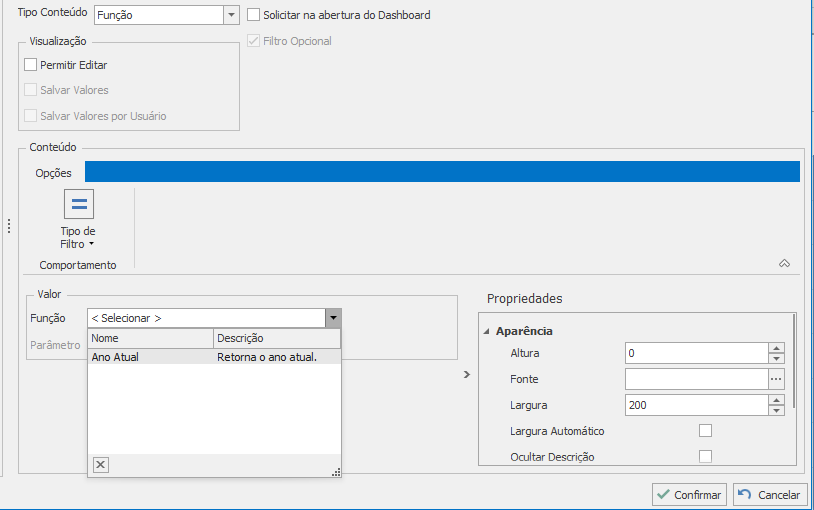Open the Tipo Conteúdo dropdown arrow
814x510 pixels.
tap(231, 15)
